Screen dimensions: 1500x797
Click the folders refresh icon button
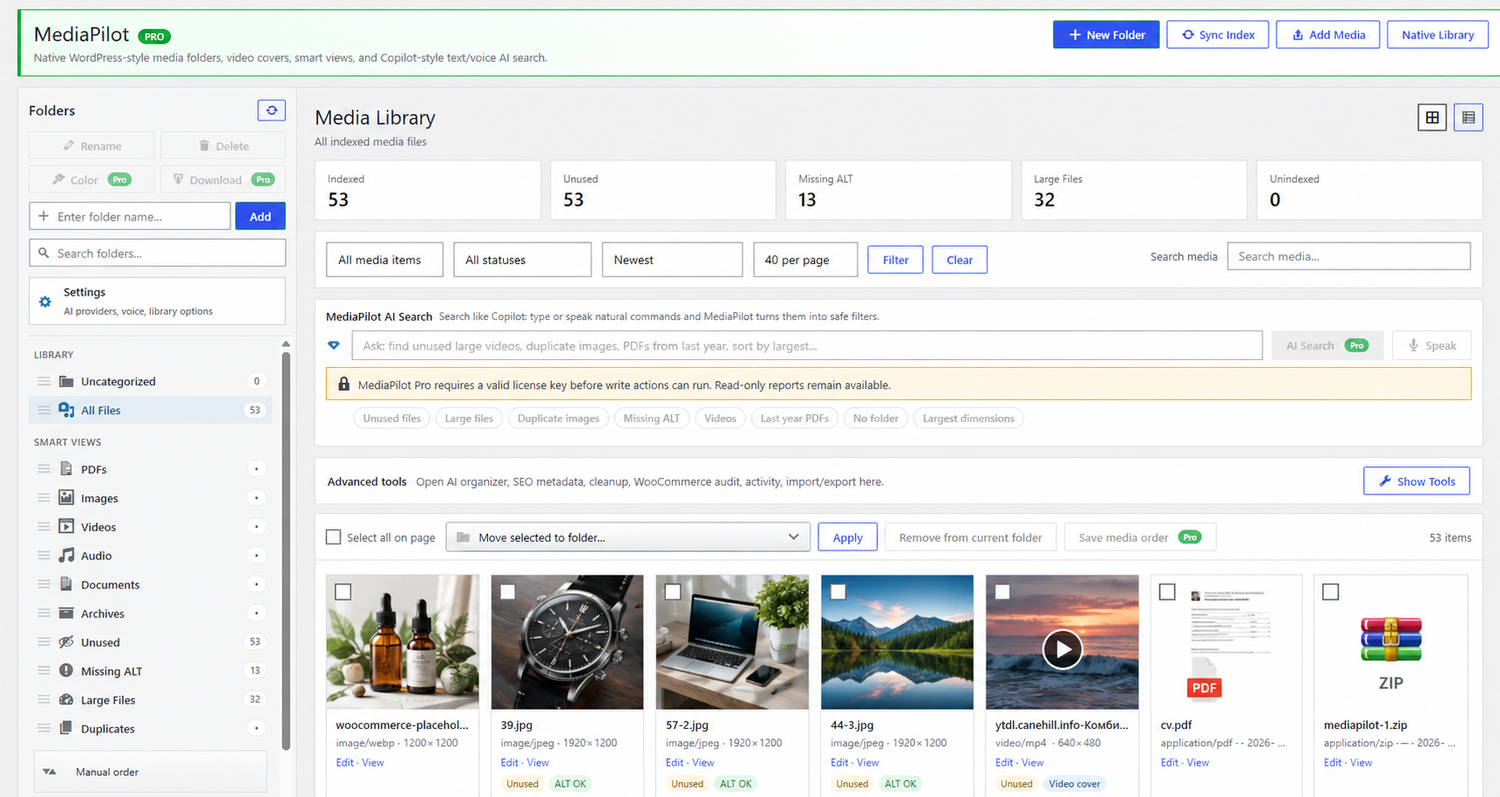click(x=271, y=111)
